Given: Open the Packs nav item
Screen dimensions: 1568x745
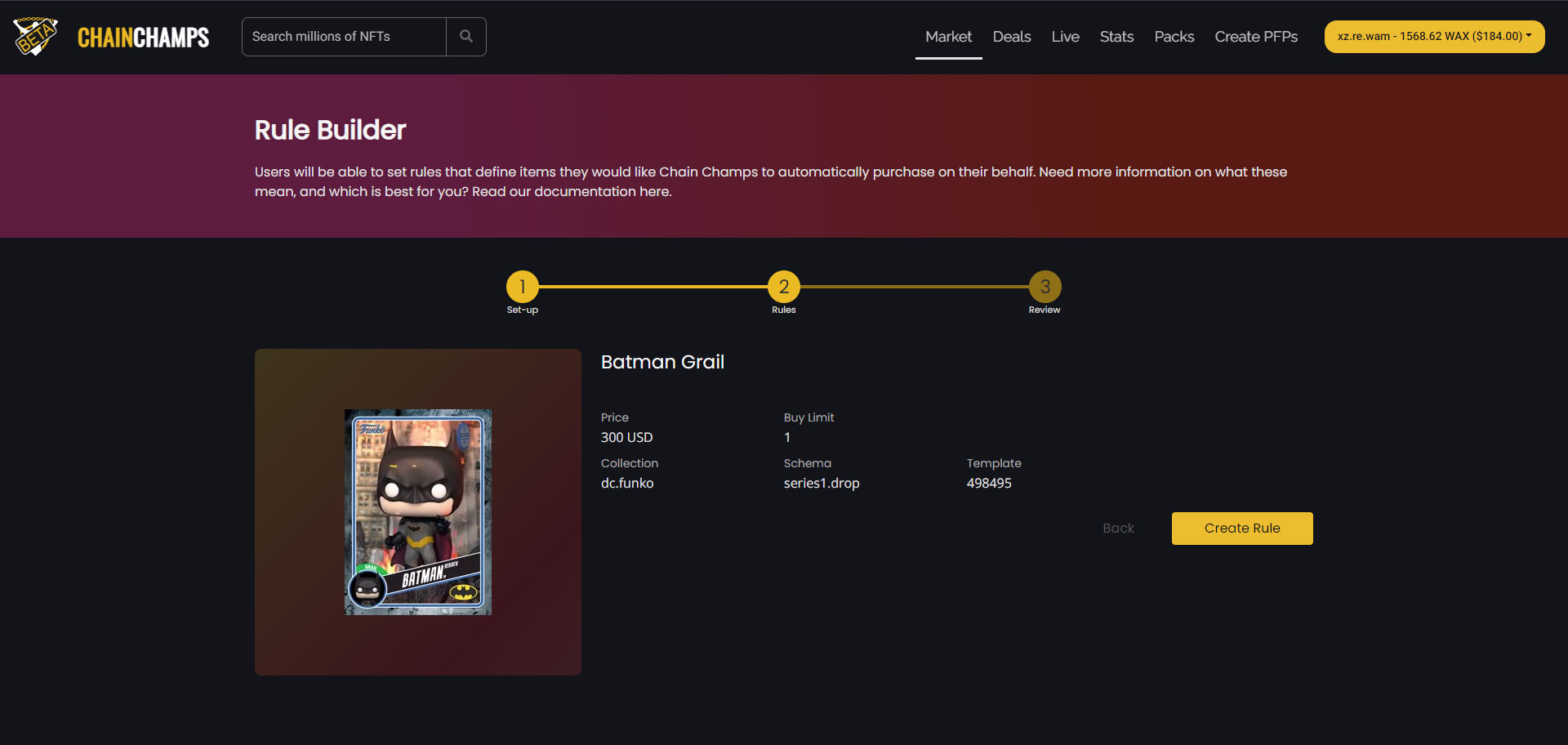Looking at the screenshot, I should (x=1174, y=37).
